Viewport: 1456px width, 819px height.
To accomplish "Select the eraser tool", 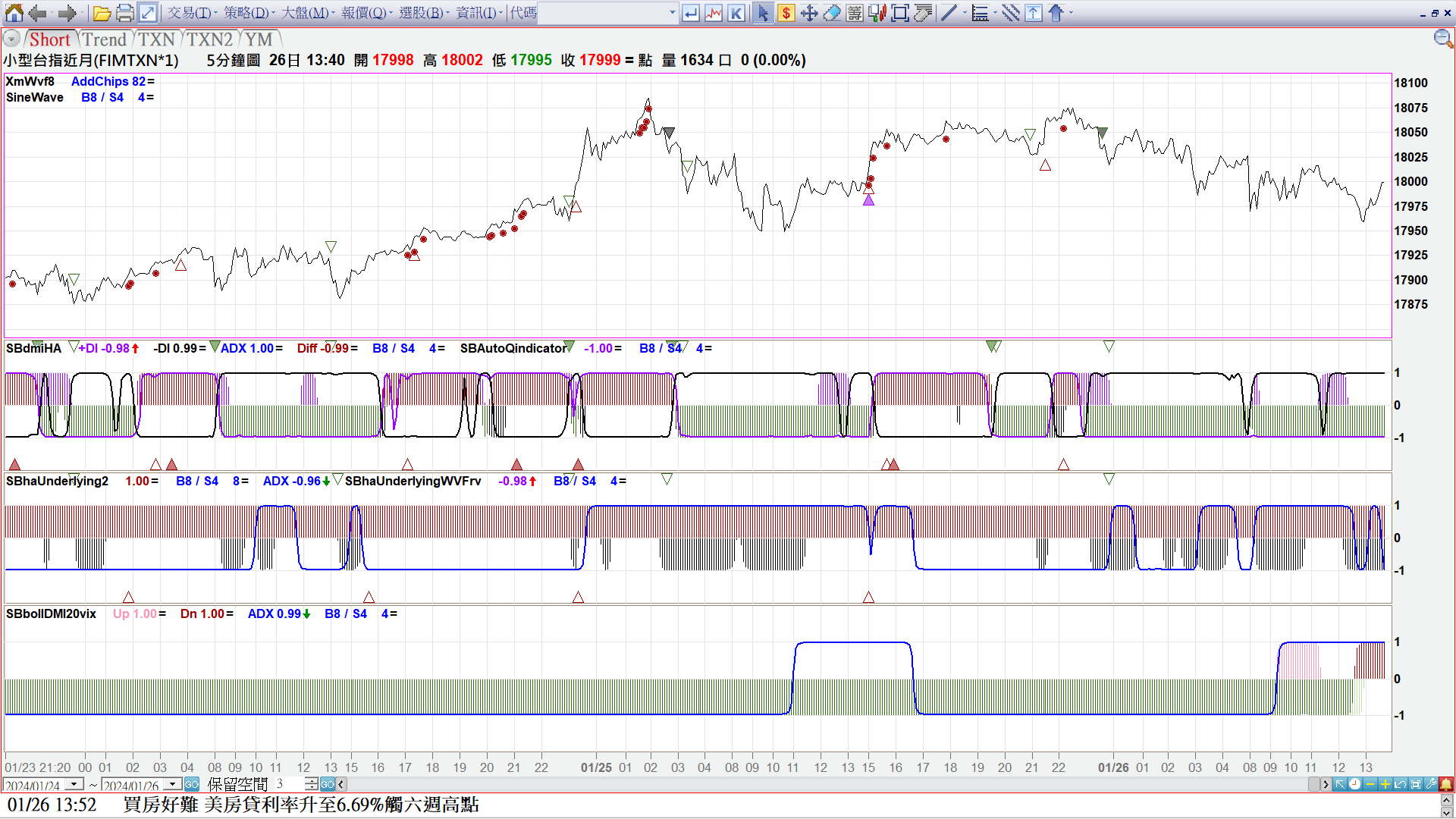I will pos(832,13).
